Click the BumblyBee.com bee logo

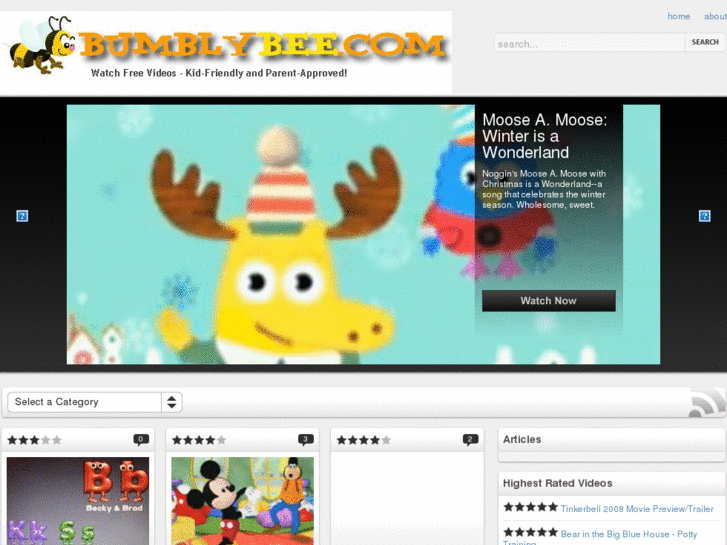tap(40, 45)
